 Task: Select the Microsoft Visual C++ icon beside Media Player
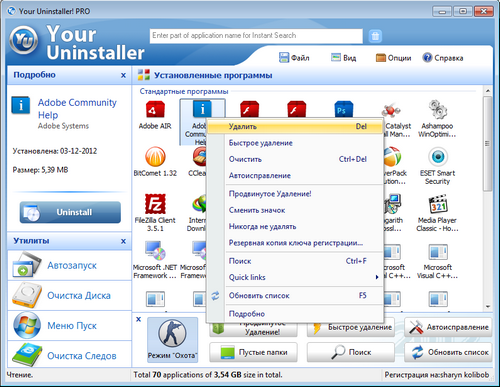click(437, 252)
